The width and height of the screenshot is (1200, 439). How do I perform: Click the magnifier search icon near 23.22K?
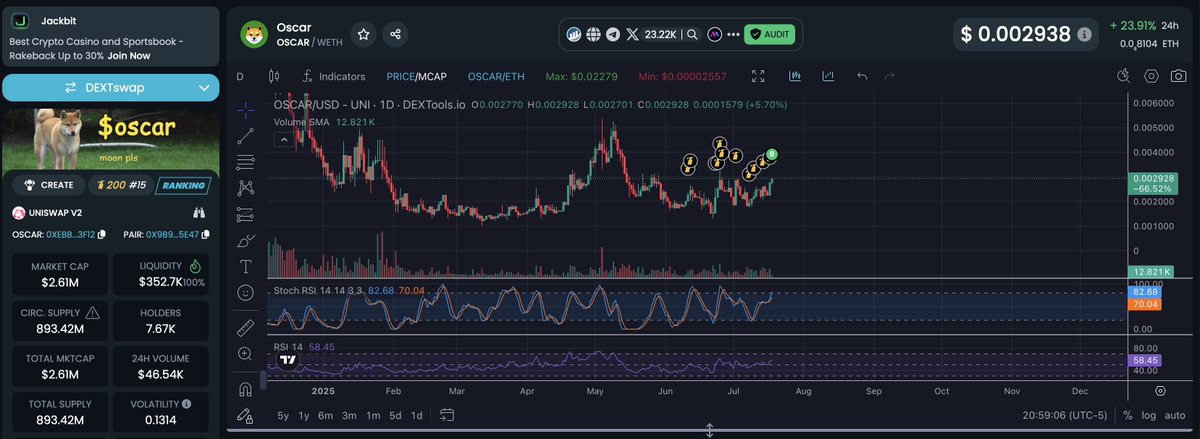692,34
